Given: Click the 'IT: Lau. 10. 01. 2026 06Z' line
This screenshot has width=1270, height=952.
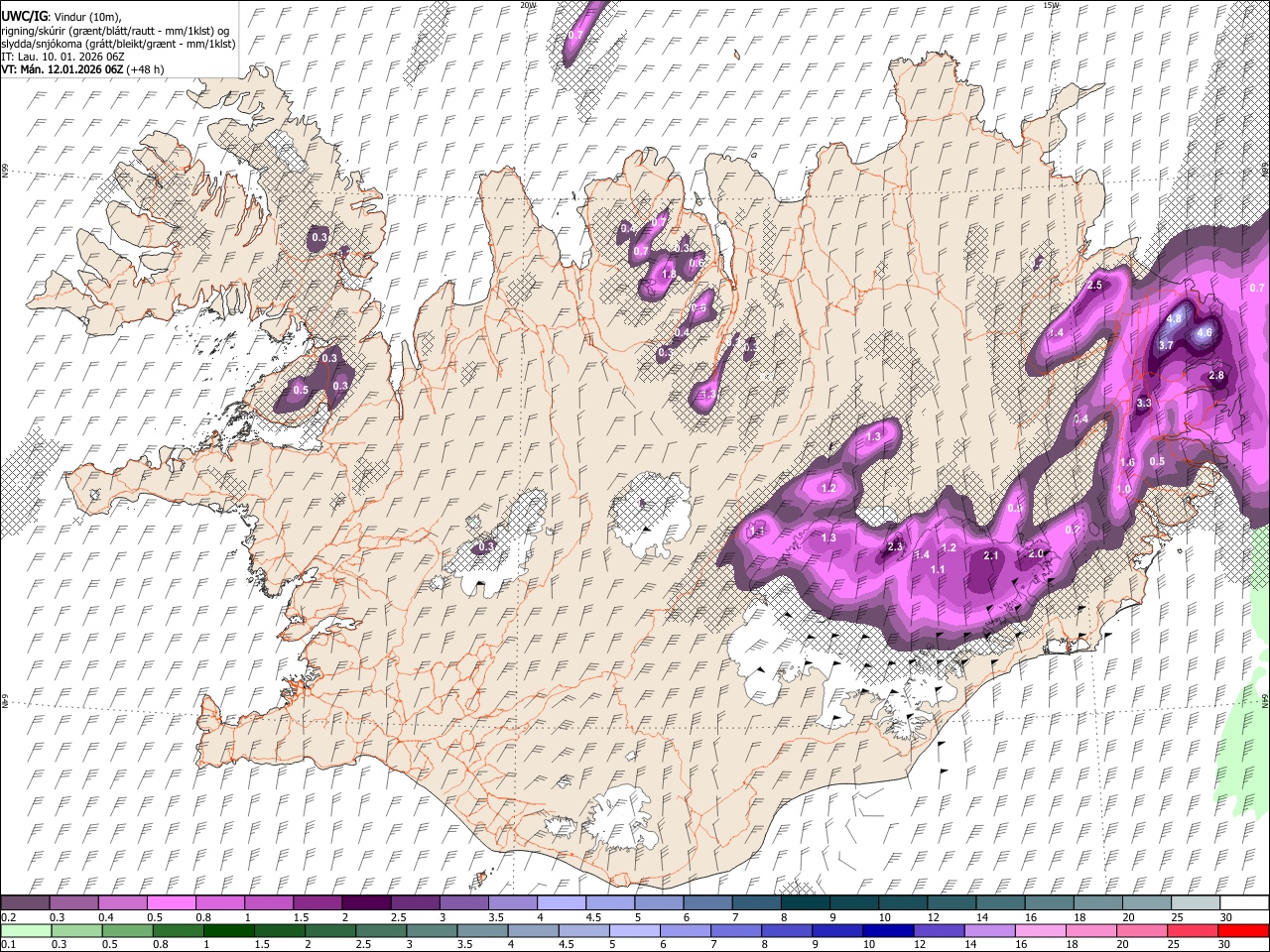Looking at the screenshot, I should 63,57.
